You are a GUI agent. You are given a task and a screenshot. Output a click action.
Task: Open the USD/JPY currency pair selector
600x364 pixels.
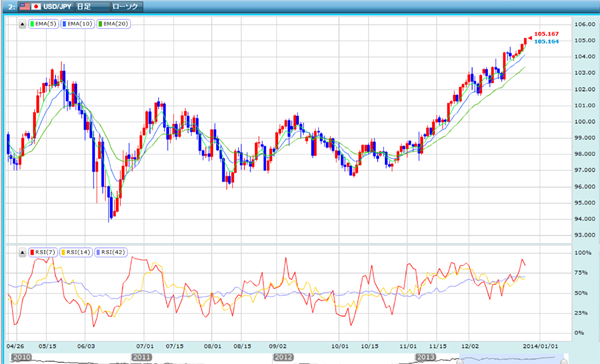pos(46,7)
